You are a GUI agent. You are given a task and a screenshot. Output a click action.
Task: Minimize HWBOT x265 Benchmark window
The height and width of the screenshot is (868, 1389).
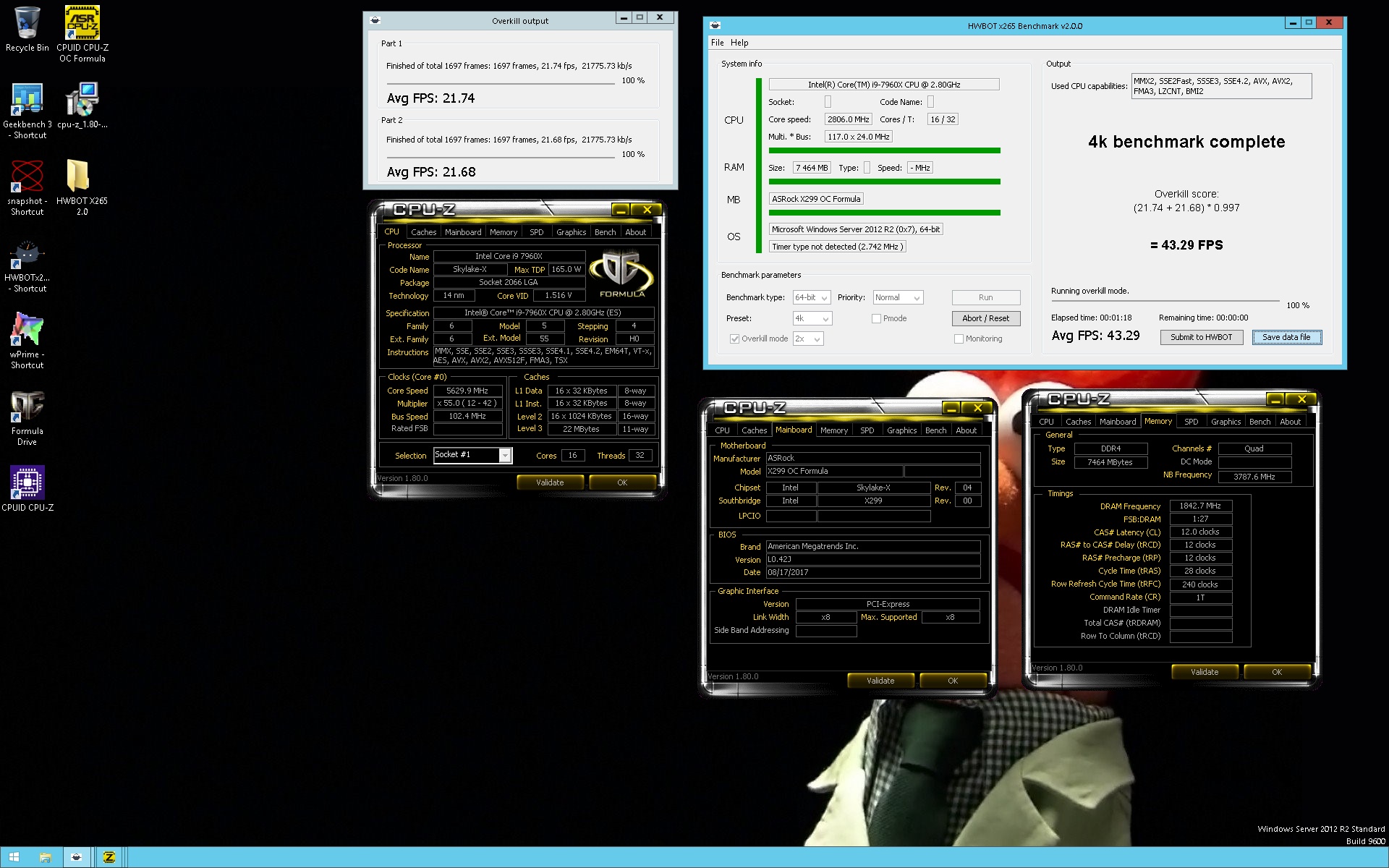tap(1292, 22)
